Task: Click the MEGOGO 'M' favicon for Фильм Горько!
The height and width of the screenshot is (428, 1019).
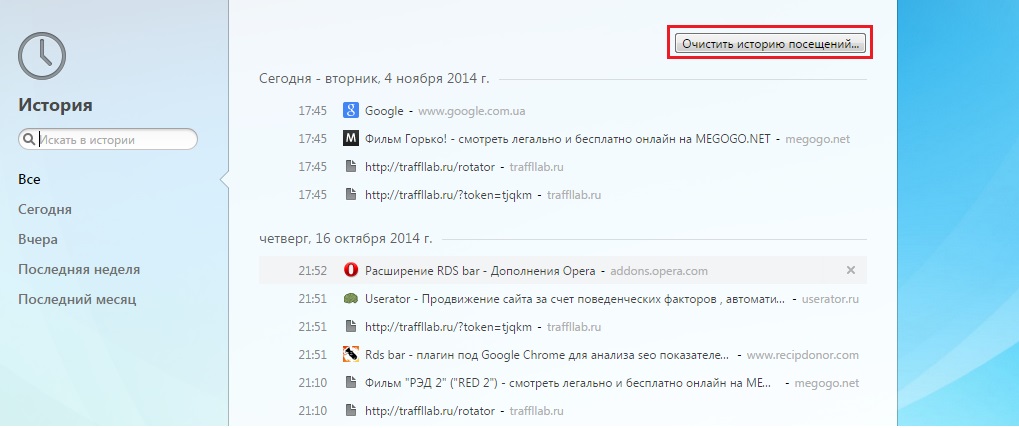Action: (x=351, y=139)
